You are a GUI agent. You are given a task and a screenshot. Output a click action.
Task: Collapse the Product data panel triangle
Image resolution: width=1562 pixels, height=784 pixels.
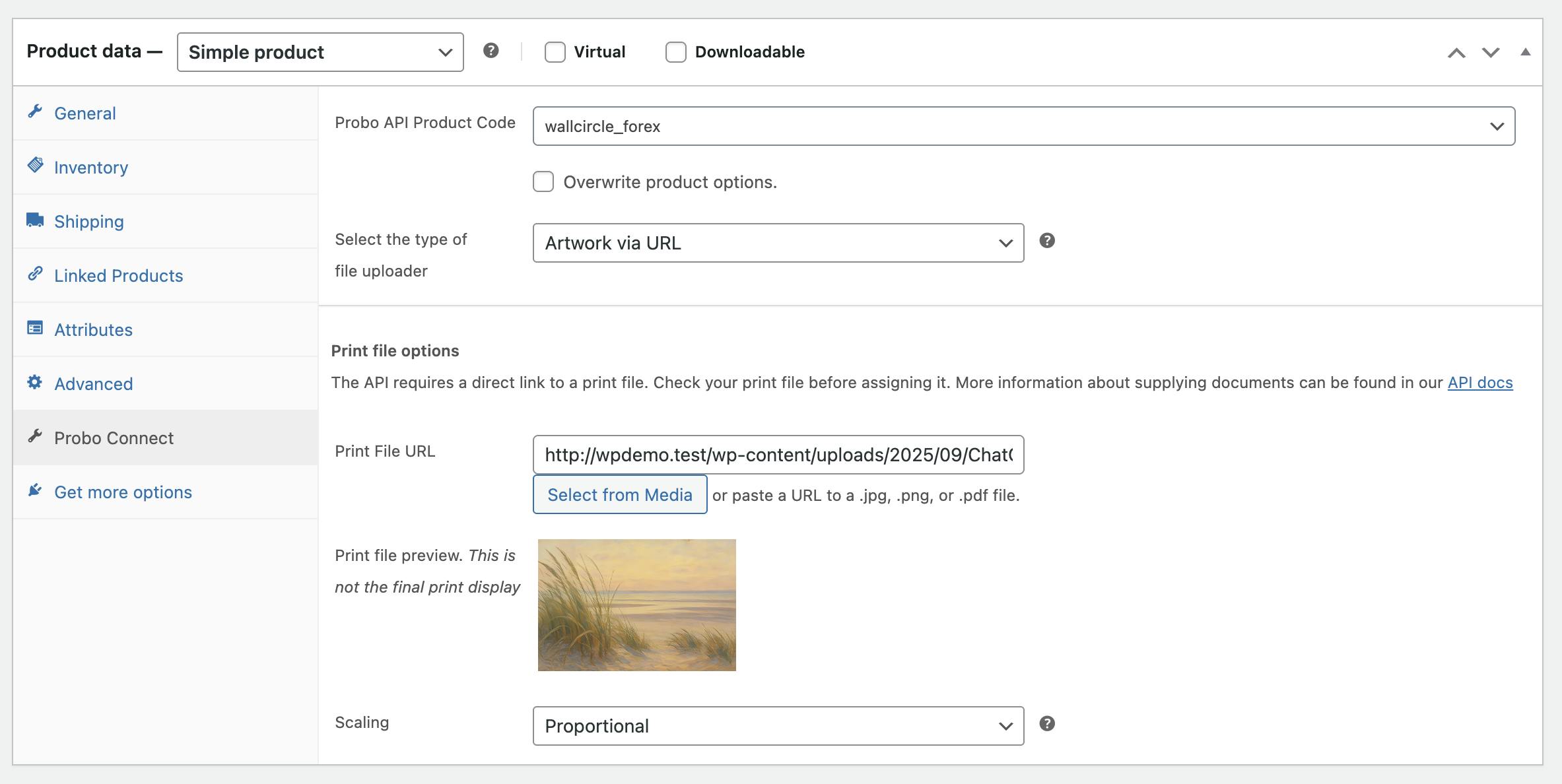pos(1525,52)
